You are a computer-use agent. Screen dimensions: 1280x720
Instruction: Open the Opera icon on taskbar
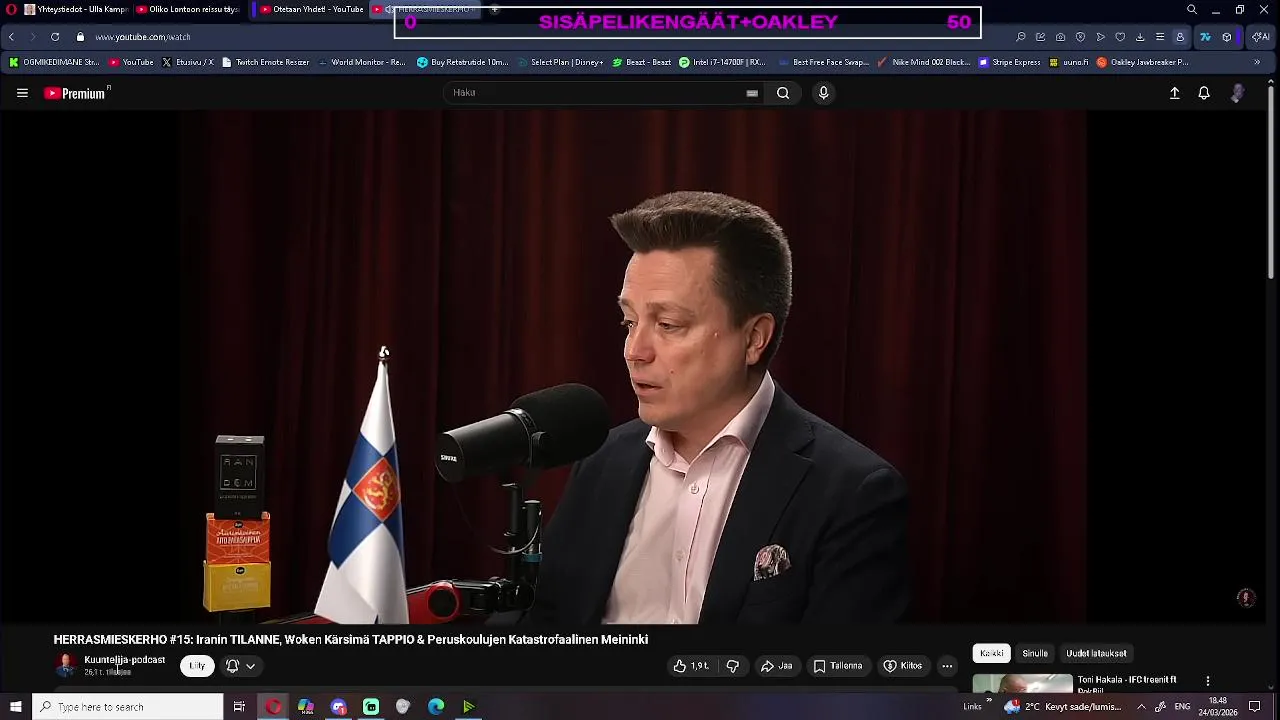tap(273, 707)
